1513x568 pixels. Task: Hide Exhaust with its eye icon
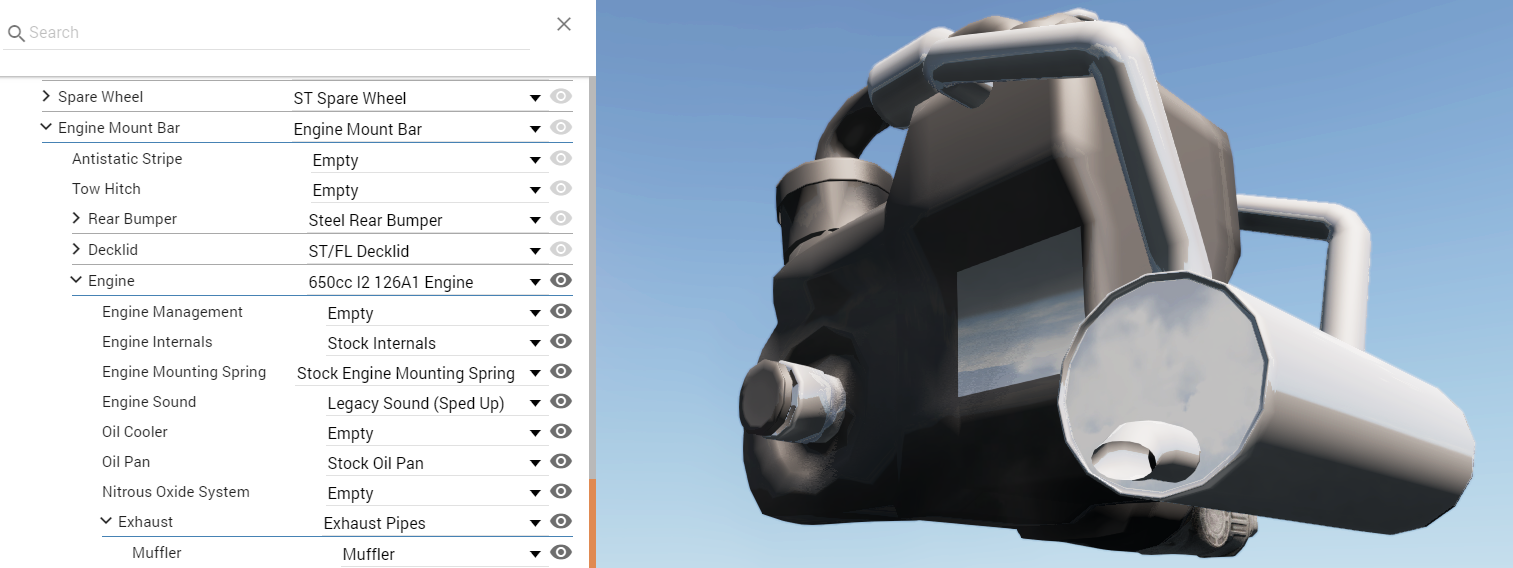pyautogui.click(x=561, y=521)
